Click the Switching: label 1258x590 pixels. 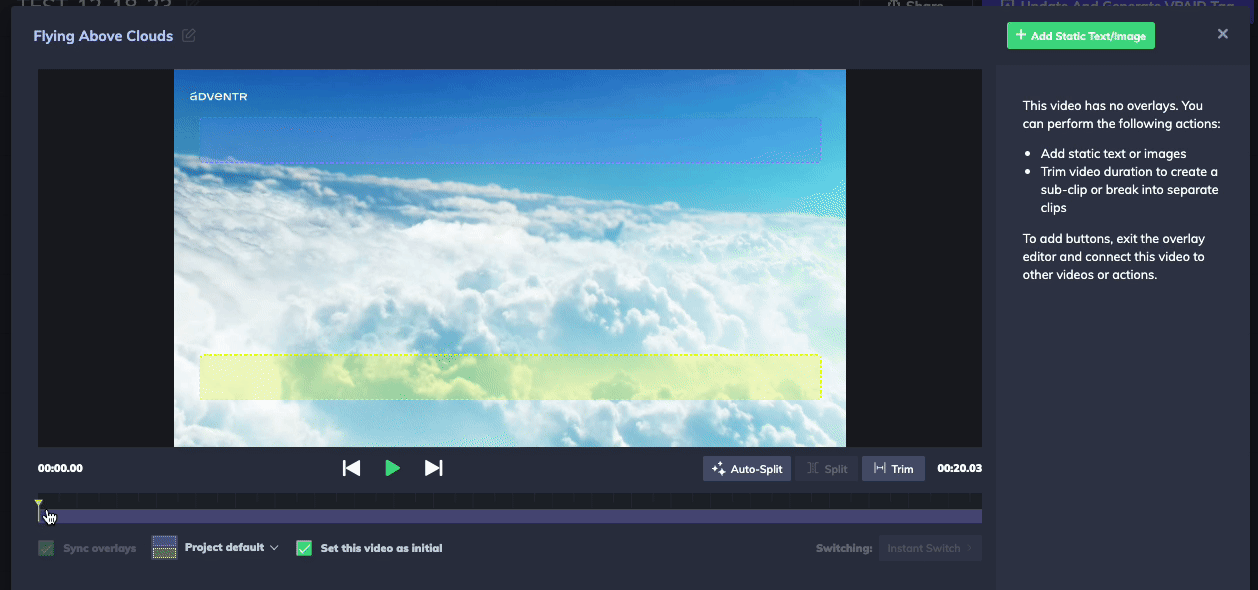point(844,548)
